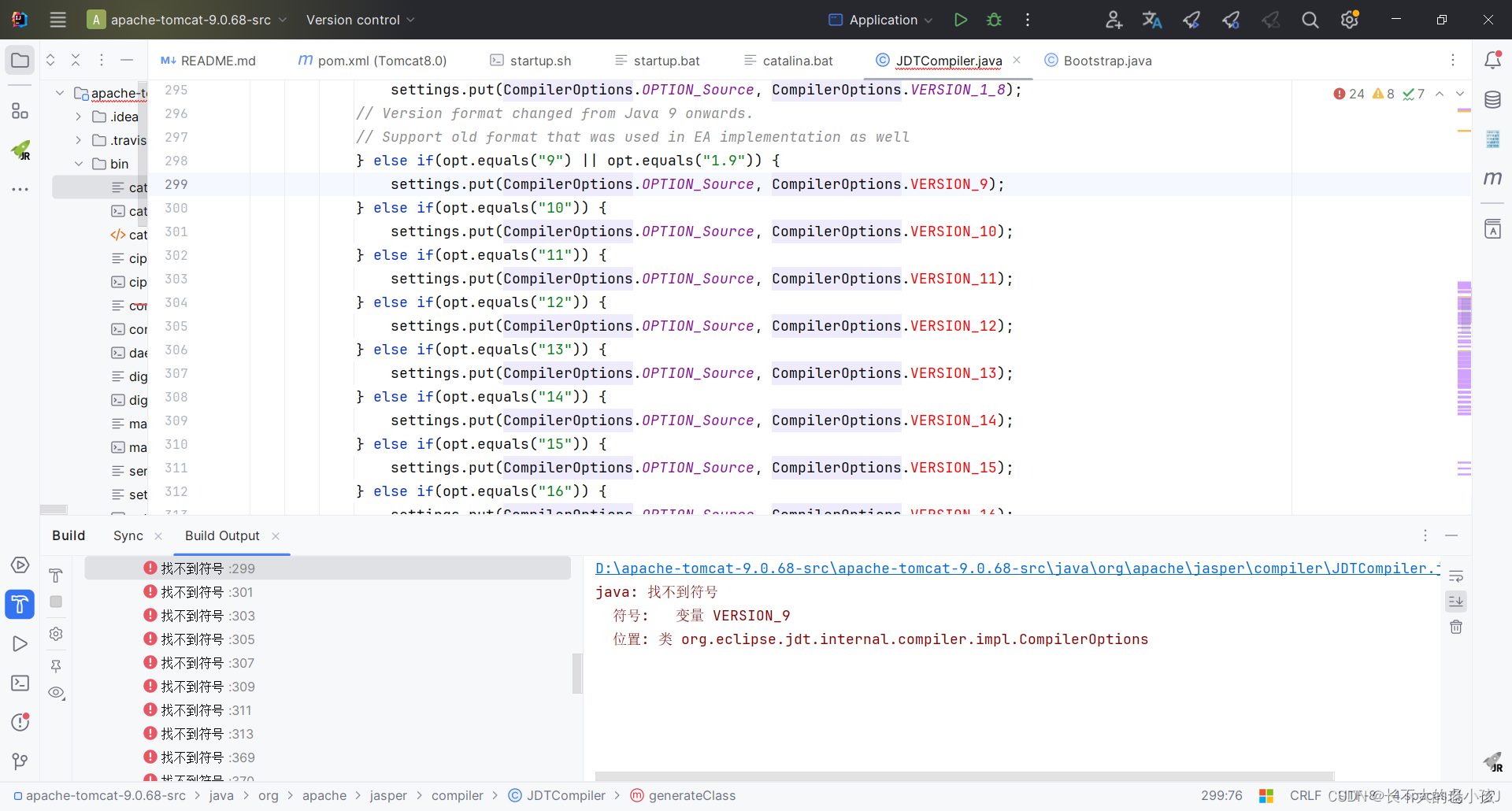Image resolution: width=1512 pixels, height=811 pixels.
Task: Click JDTCompiler breadcrumb in status bar
Action: pyautogui.click(x=557, y=795)
